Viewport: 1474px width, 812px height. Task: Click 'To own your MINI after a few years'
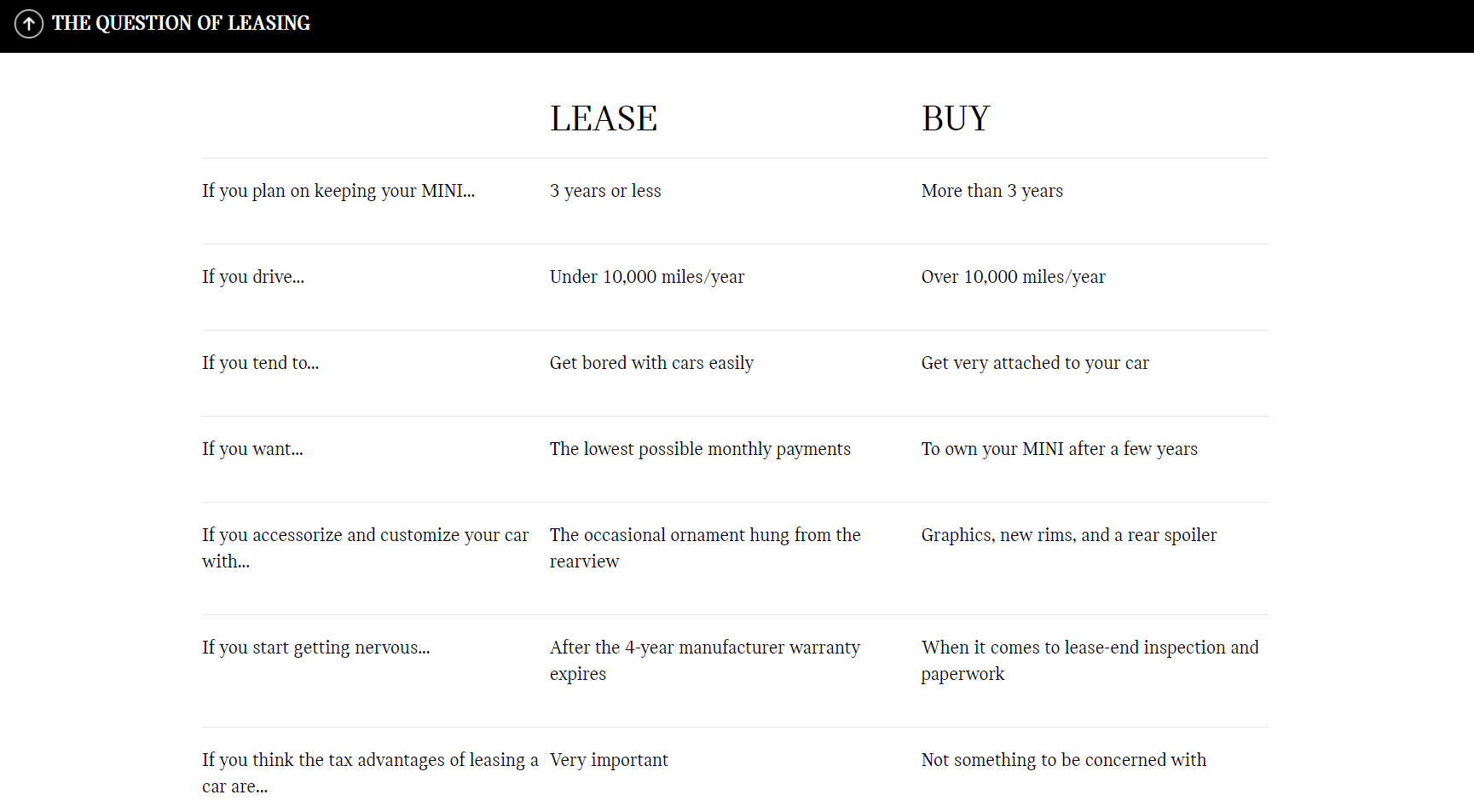pyautogui.click(x=1060, y=449)
